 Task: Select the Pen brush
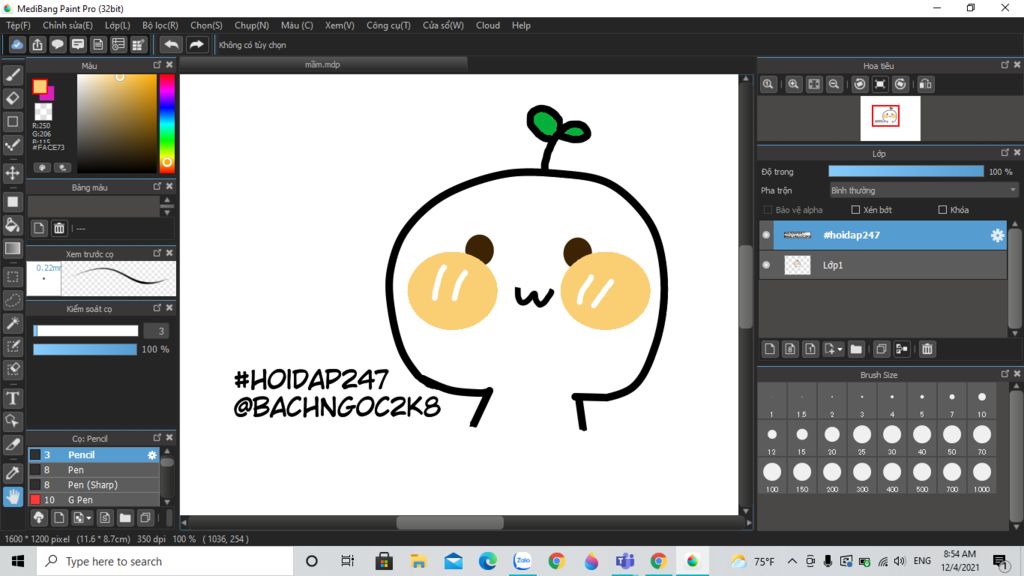[x=94, y=470]
